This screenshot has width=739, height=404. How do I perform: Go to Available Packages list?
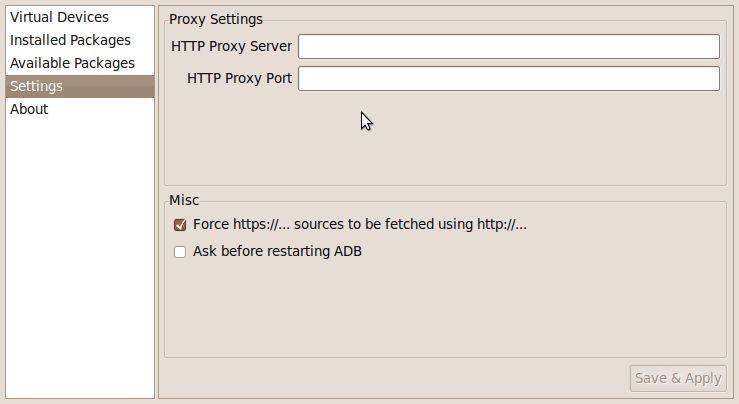(x=72, y=63)
